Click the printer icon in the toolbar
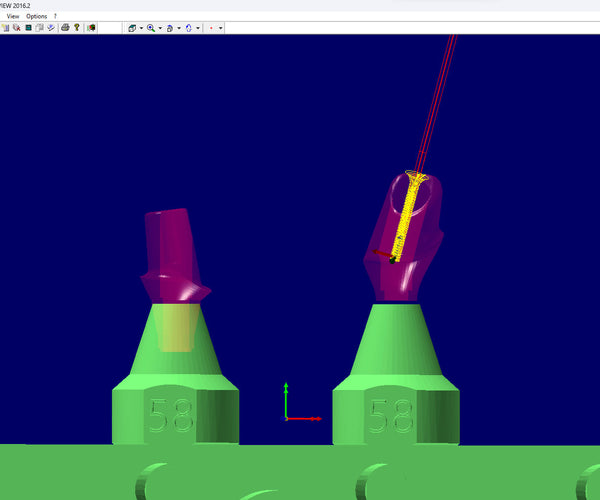This screenshot has height=500, width=600. point(65,28)
